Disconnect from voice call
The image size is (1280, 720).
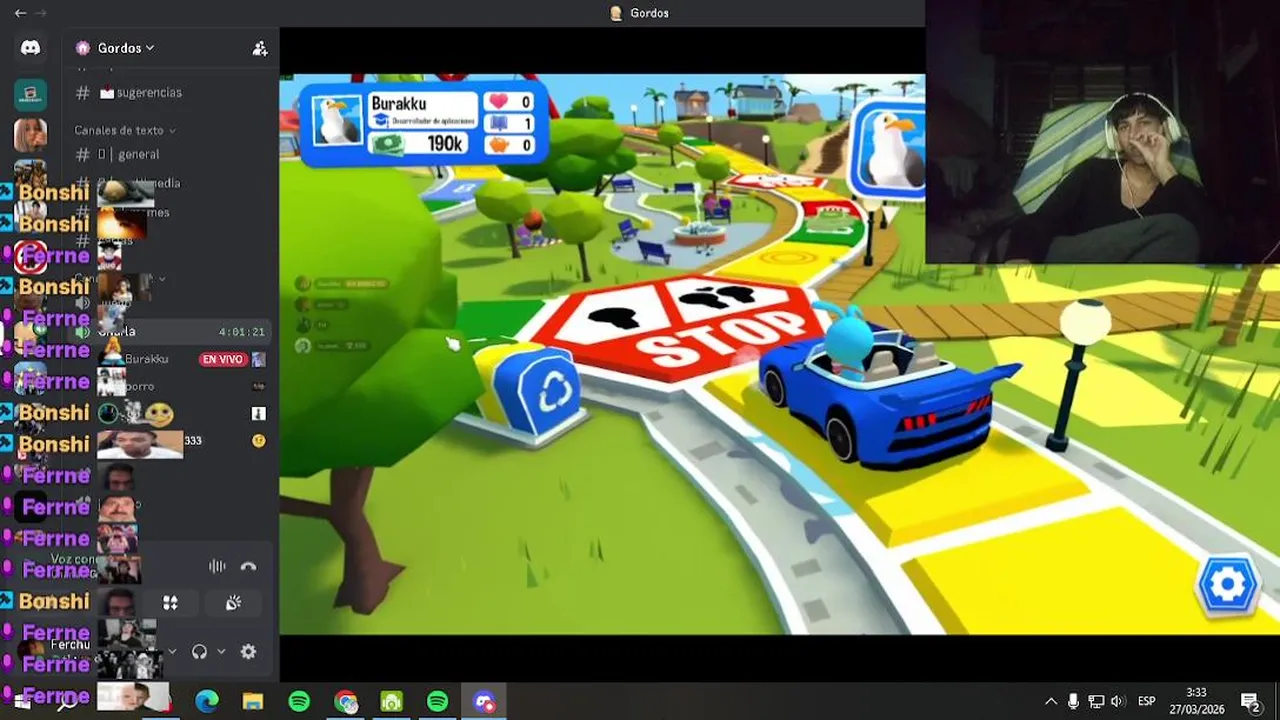click(x=249, y=566)
